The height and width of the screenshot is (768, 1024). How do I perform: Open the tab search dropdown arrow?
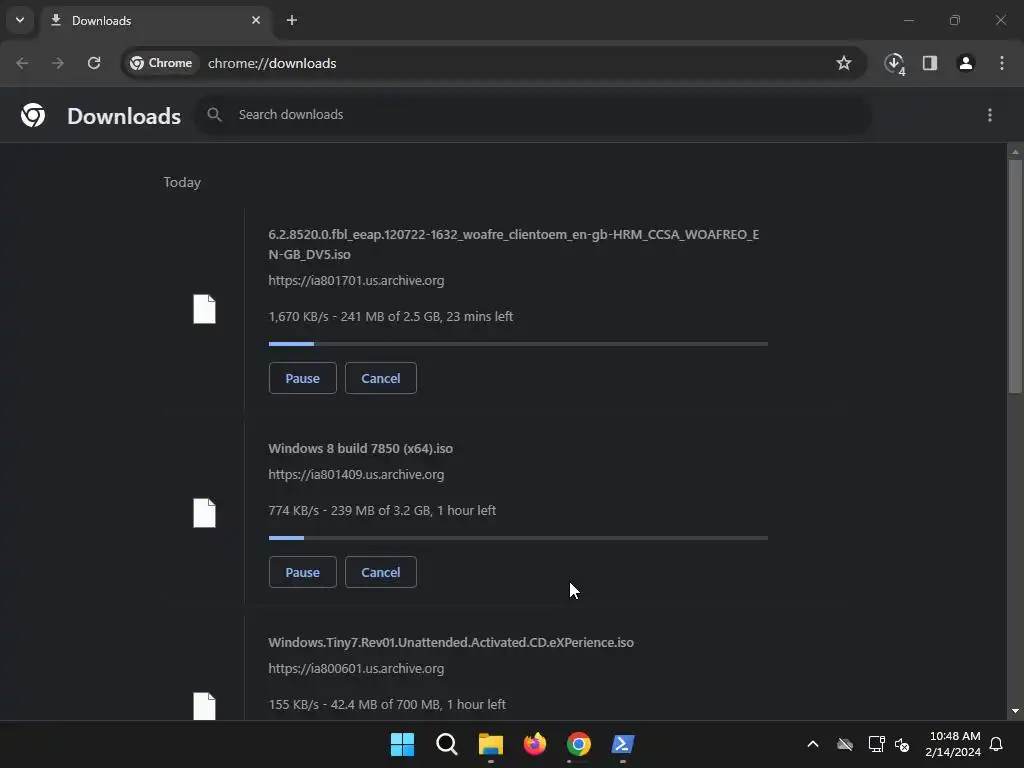point(20,20)
